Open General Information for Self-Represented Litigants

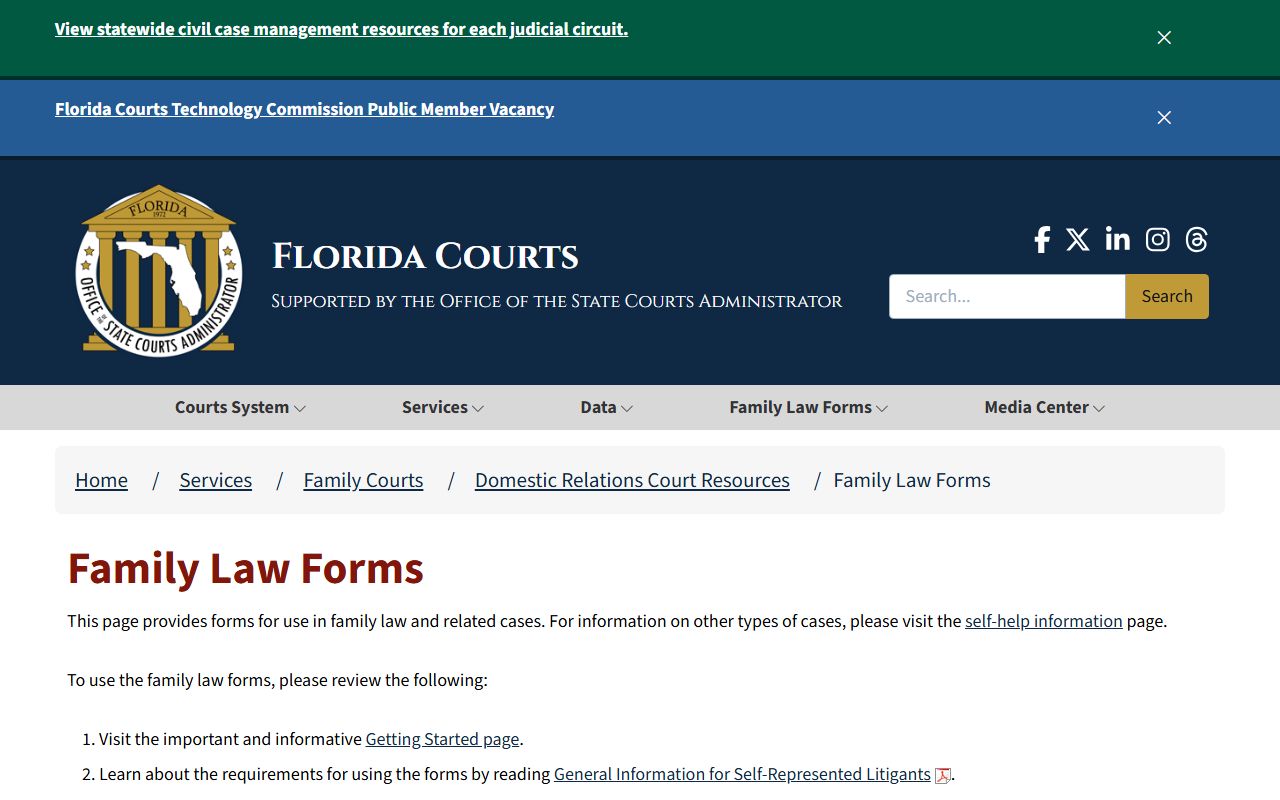coord(742,774)
